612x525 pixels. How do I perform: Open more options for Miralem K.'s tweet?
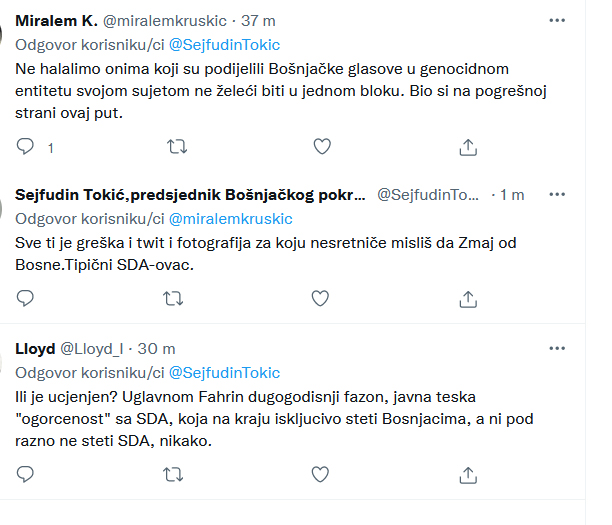click(557, 20)
